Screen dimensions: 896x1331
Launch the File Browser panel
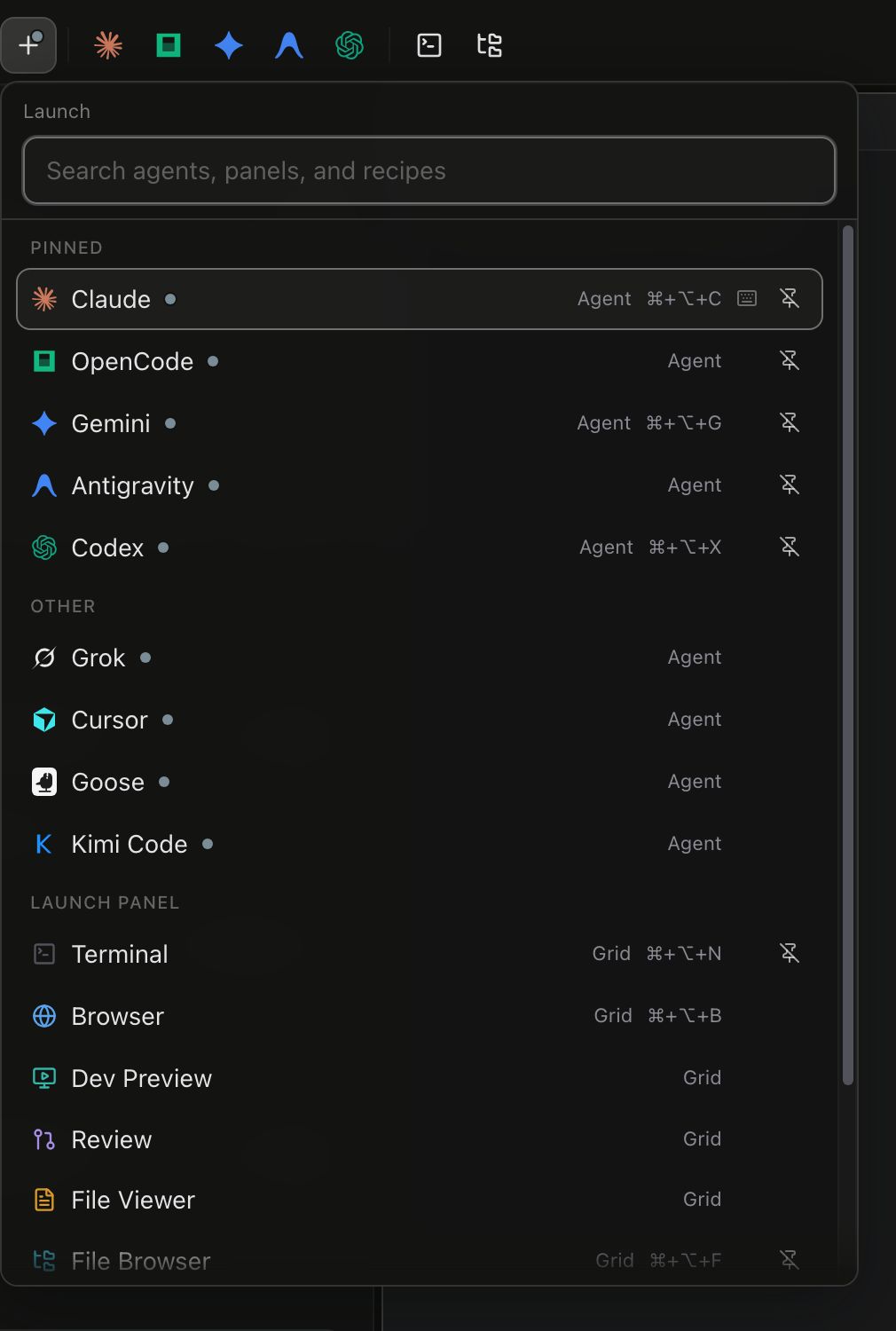click(x=420, y=1260)
